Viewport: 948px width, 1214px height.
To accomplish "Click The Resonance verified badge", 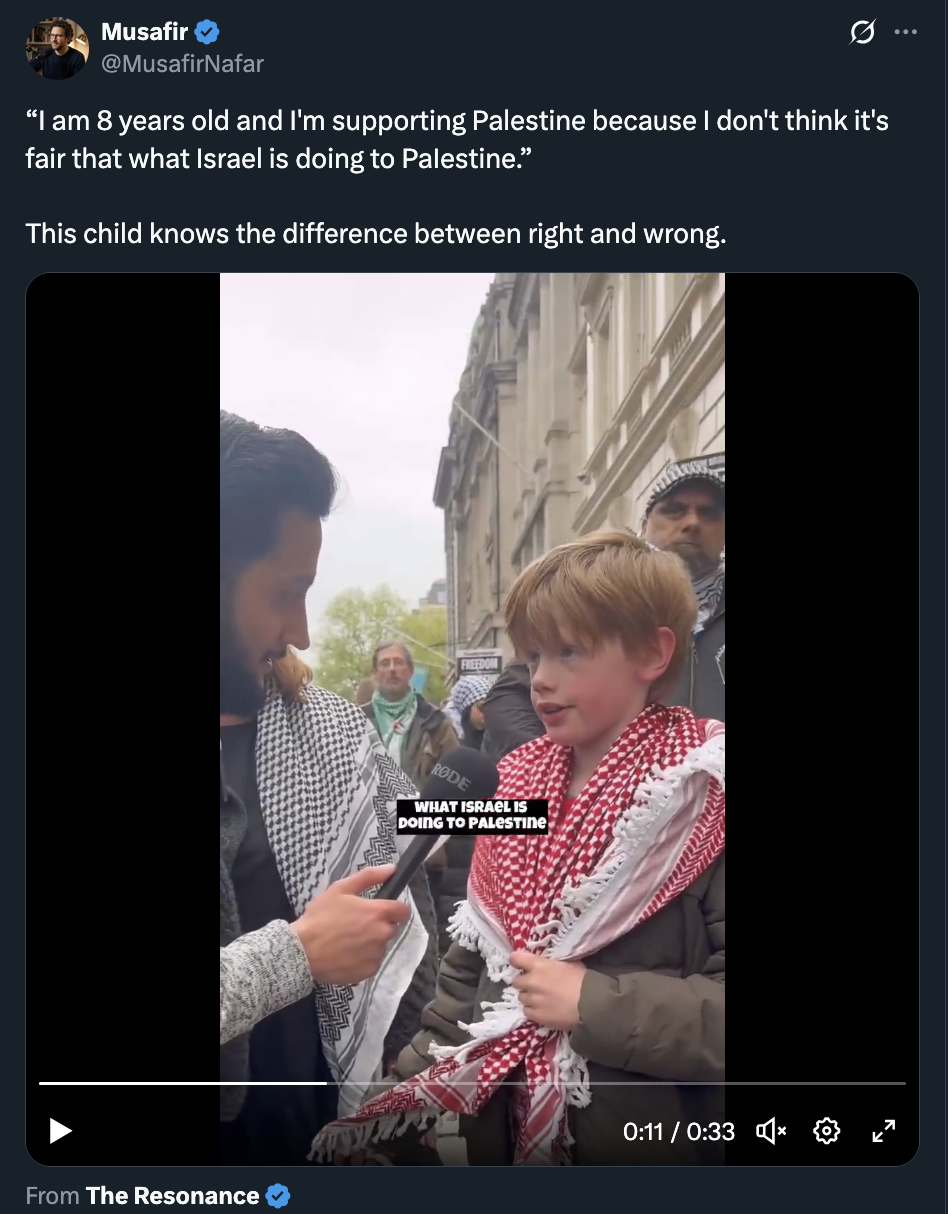I will [279, 1196].
